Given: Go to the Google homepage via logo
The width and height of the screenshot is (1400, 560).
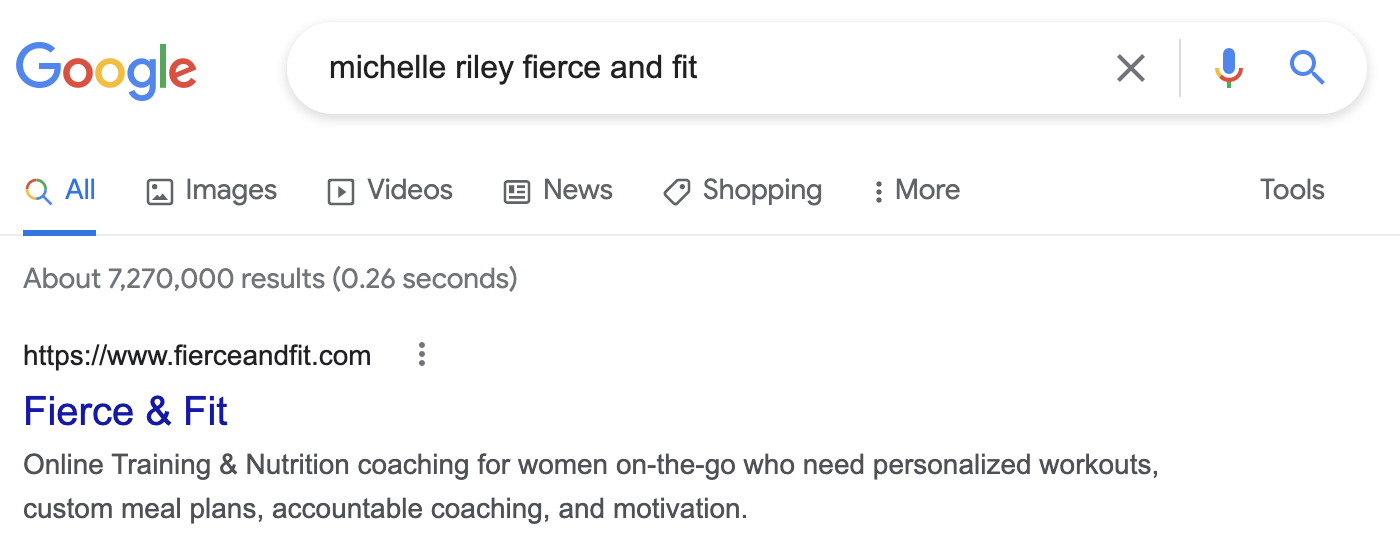Looking at the screenshot, I should [x=106, y=70].
